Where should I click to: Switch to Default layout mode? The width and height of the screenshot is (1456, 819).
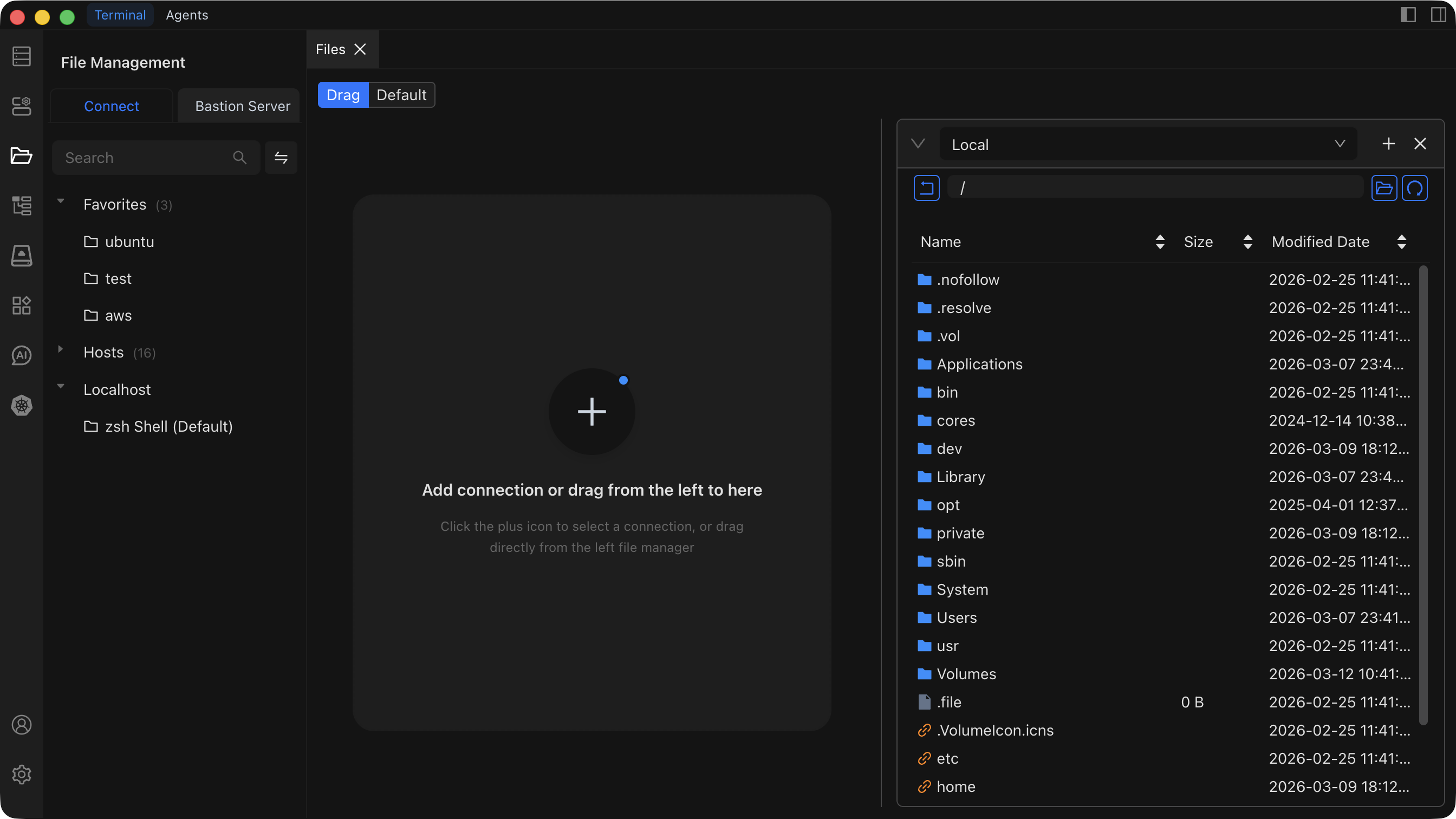tap(401, 95)
